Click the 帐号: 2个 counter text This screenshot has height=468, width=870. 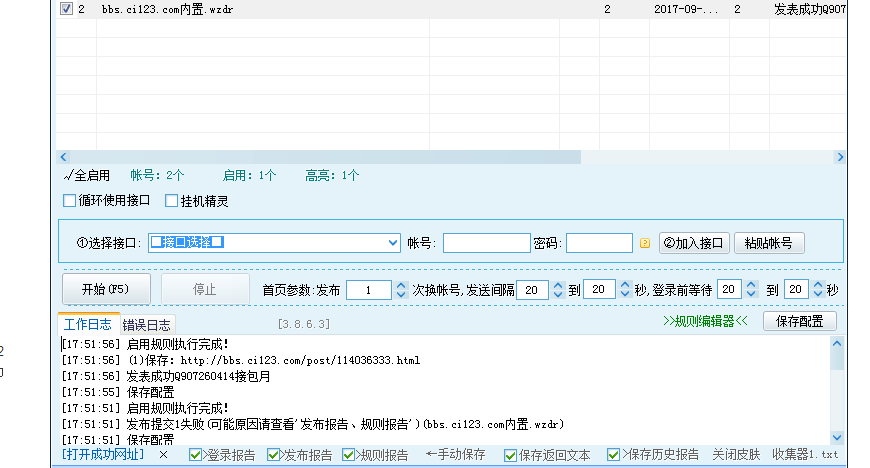(157, 176)
